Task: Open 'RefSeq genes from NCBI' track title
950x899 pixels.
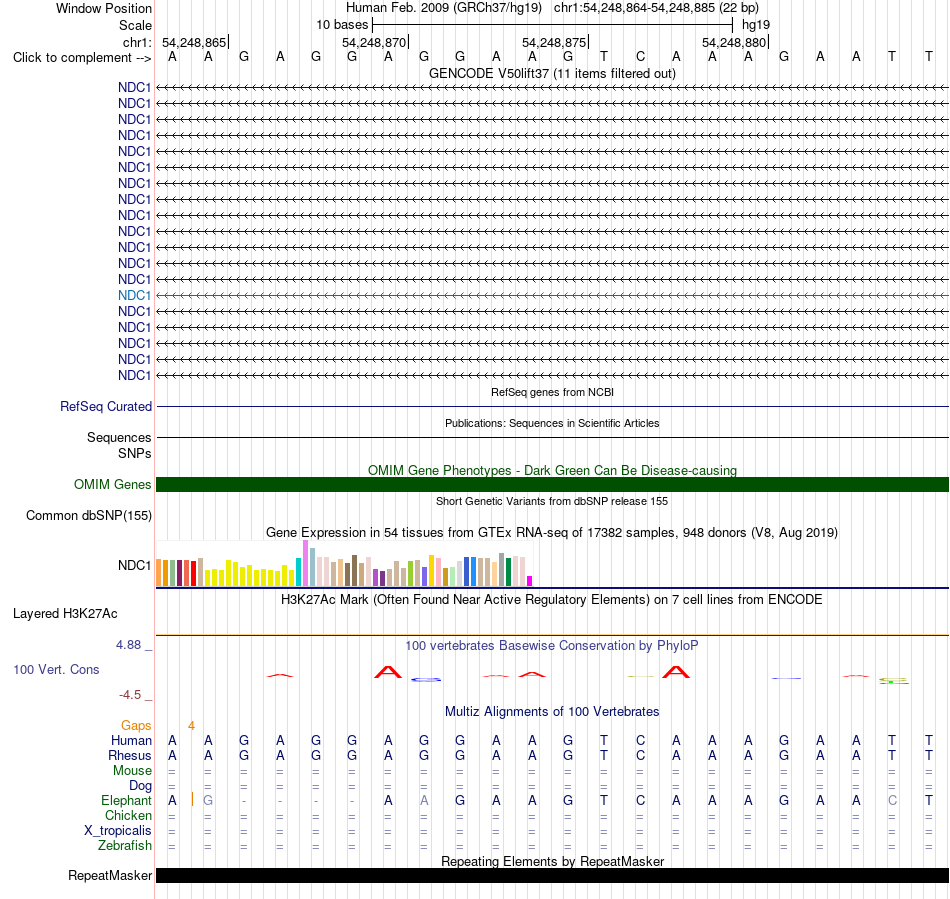Action: [x=552, y=393]
